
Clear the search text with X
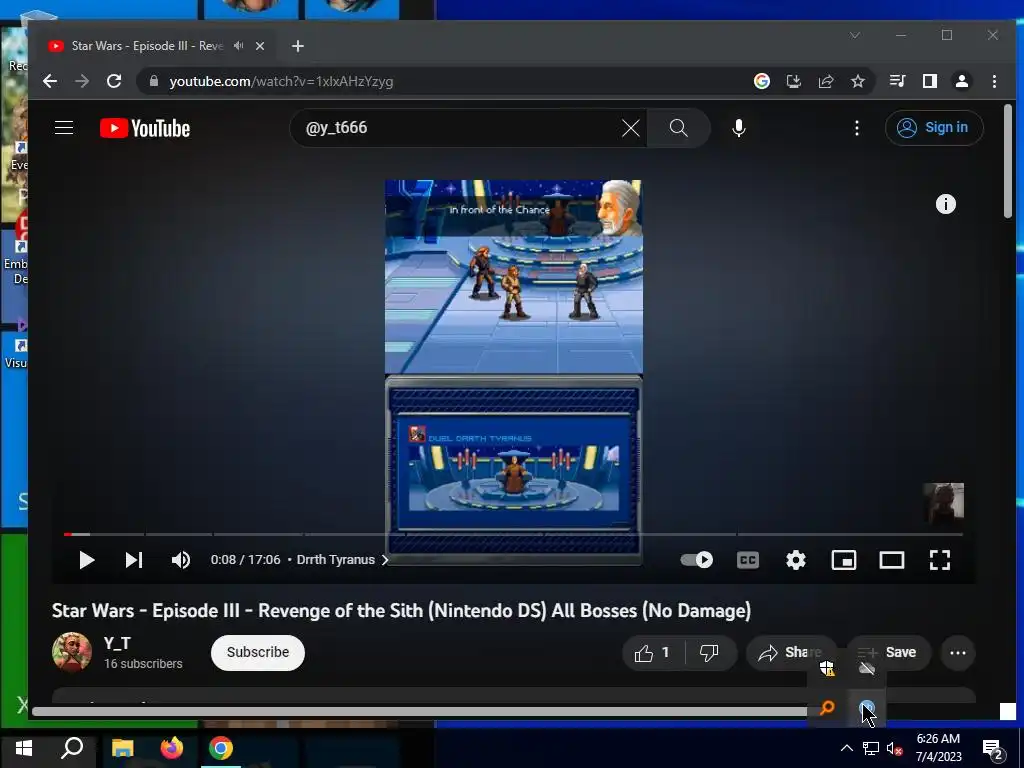[630, 128]
